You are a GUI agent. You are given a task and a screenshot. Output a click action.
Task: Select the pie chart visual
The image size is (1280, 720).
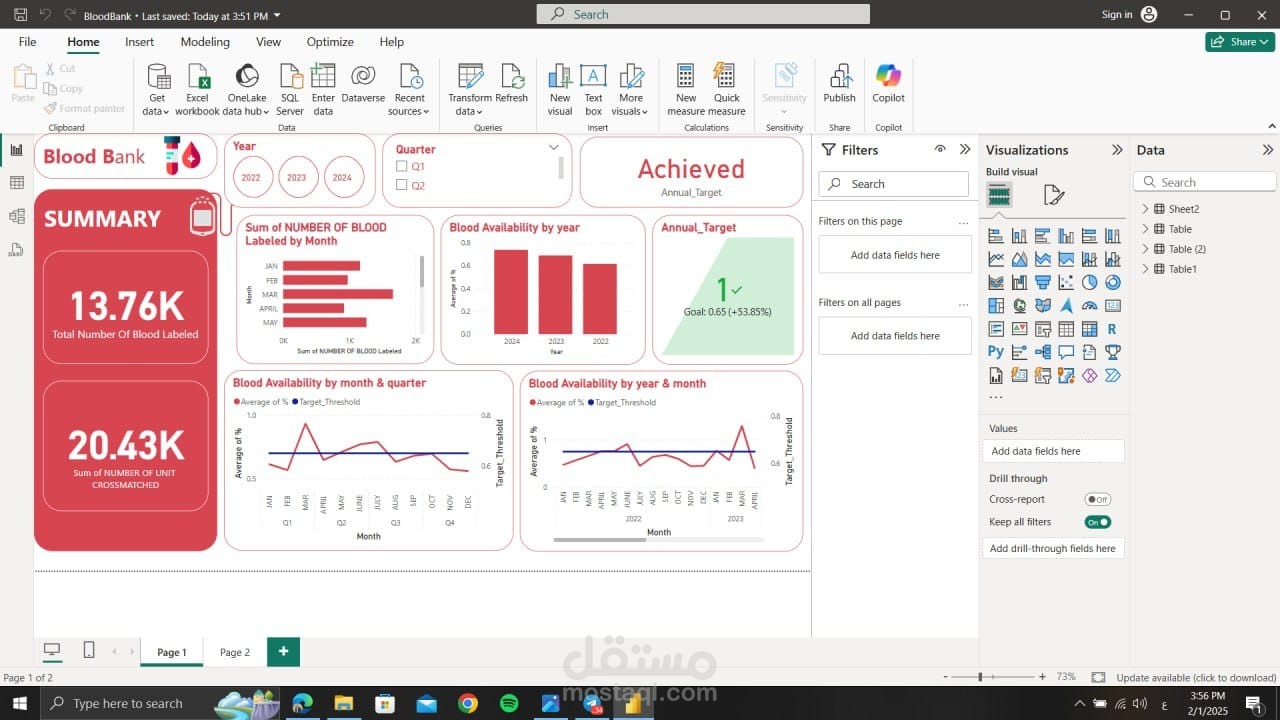[x=1089, y=282]
